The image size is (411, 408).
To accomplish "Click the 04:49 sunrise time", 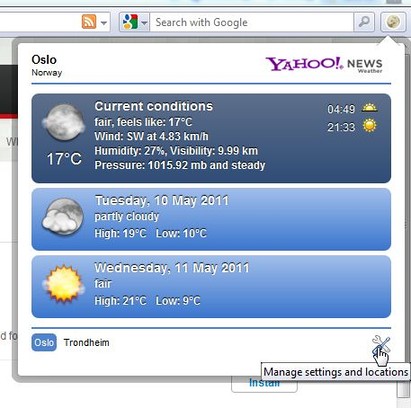I will point(341,109).
